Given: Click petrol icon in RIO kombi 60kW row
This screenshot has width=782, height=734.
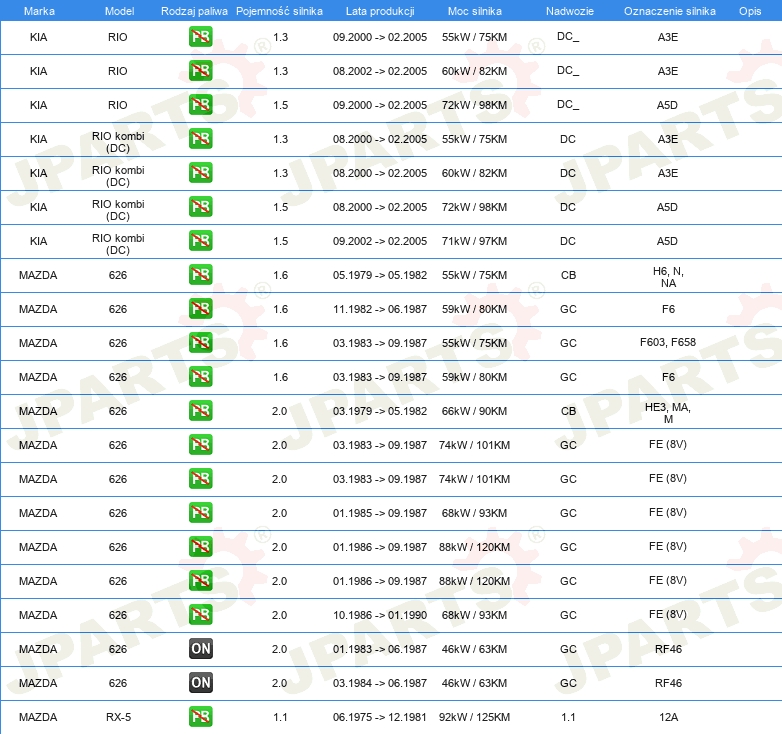Looking at the screenshot, I should click(x=200, y=173).
